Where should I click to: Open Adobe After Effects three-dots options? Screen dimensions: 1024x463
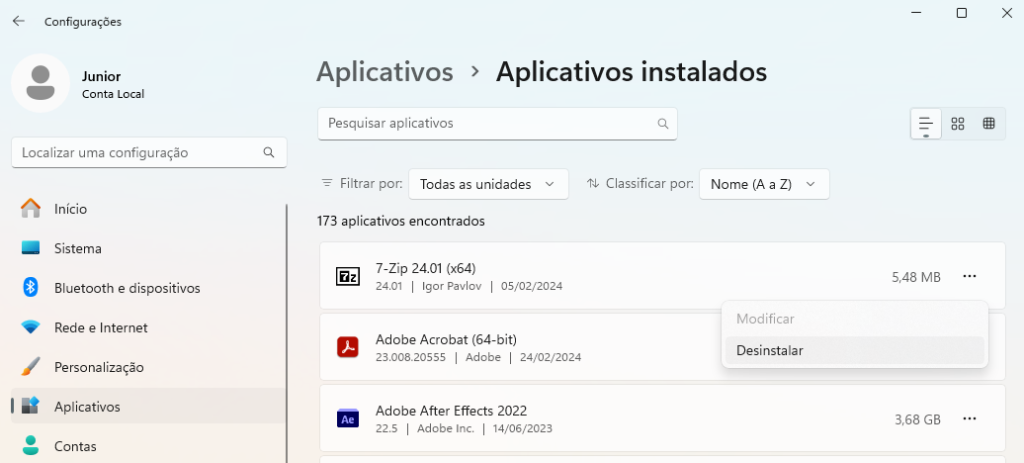pos(969,419)
